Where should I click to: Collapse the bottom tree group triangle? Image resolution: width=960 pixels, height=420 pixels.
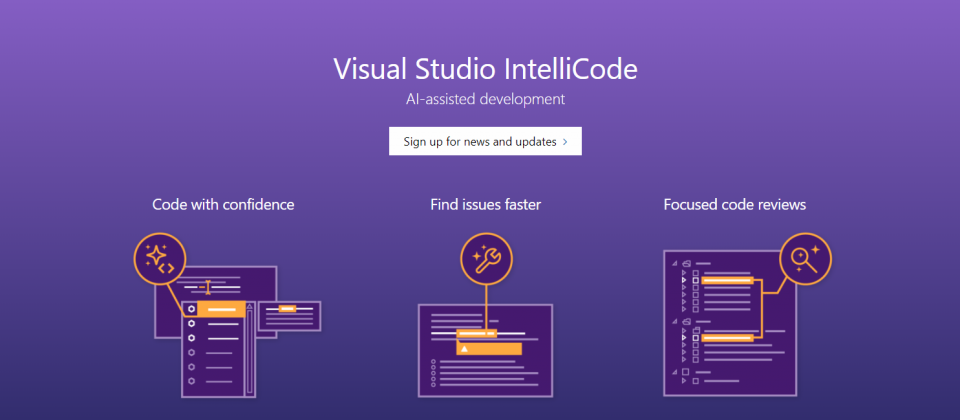pos(675,372)
